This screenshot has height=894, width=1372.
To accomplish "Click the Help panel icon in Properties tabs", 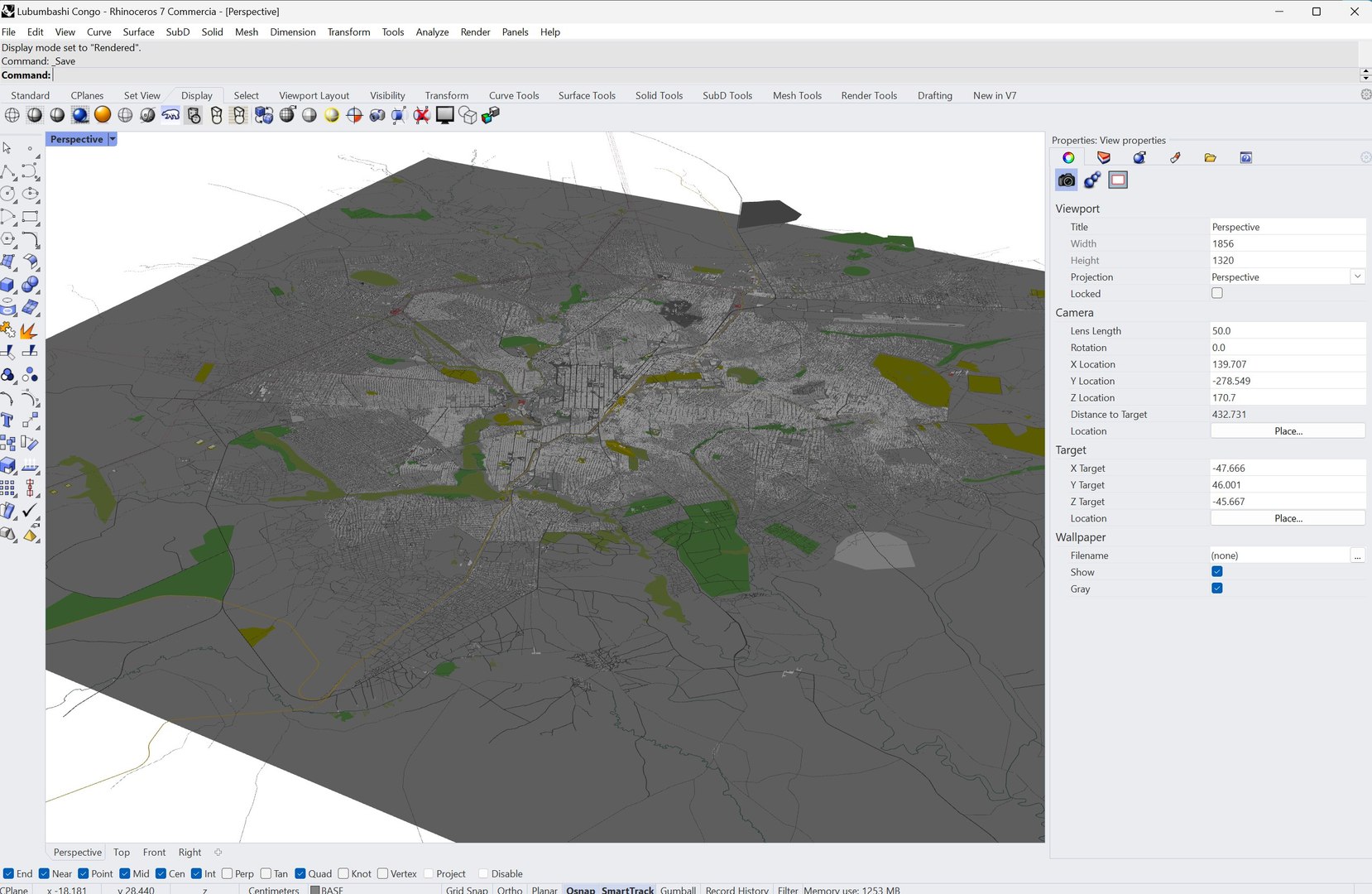I will coord(1245,157).
